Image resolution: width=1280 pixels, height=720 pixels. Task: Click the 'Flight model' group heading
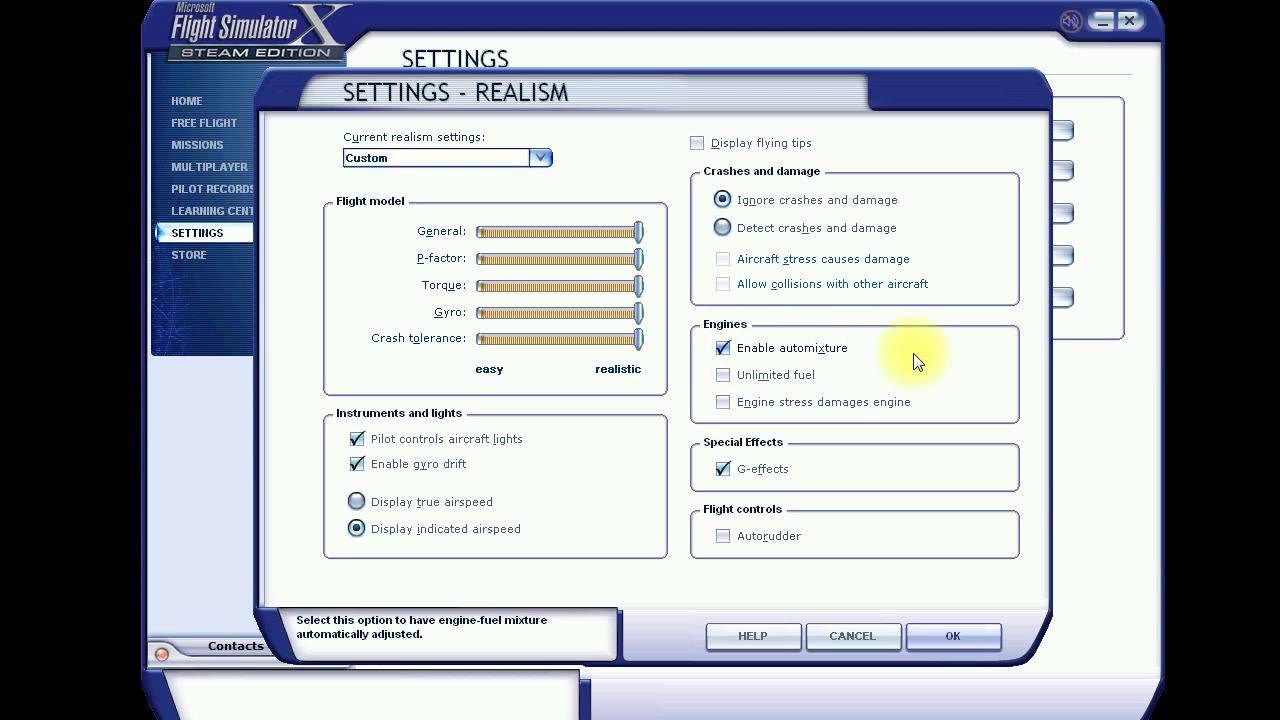click(370, 201)
